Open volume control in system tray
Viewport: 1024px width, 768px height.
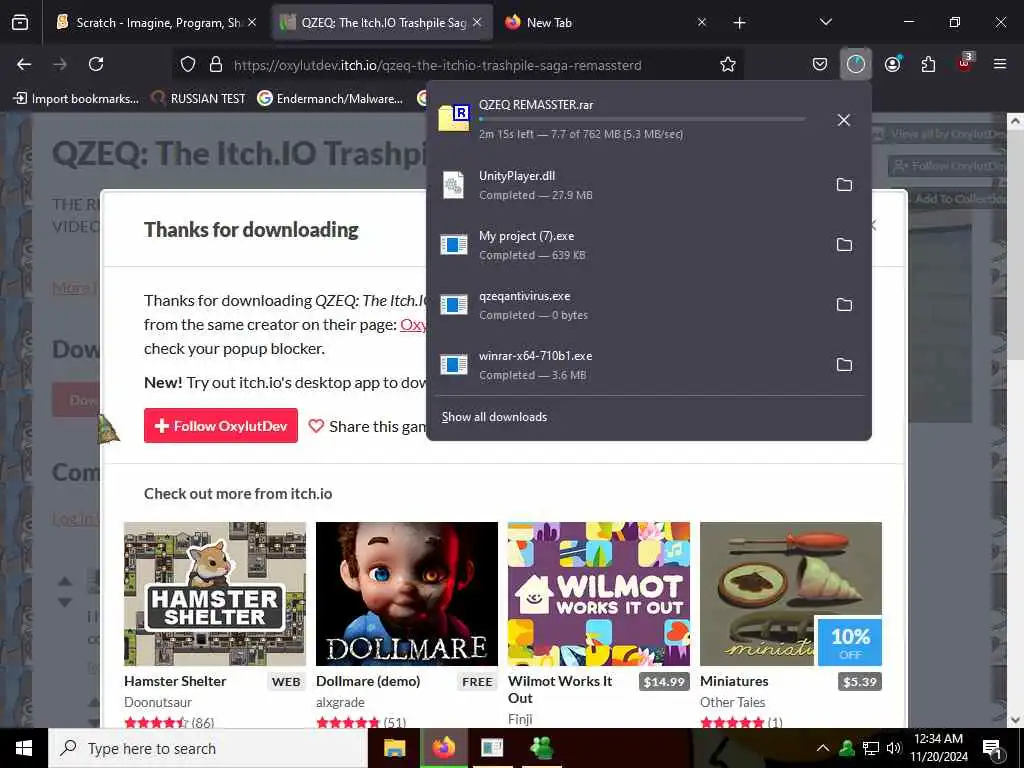pyautogui.click(x=893, y=748)
